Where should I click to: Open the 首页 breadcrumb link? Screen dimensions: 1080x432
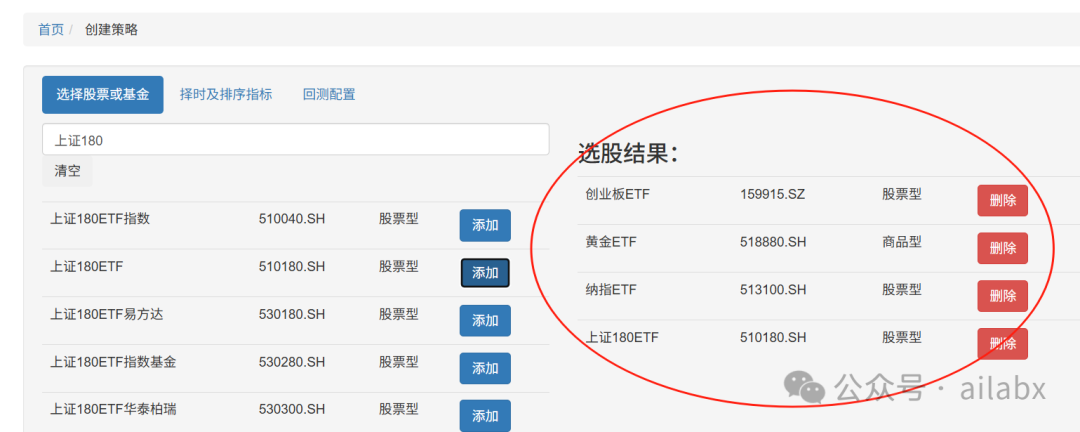tap(51, 30)
